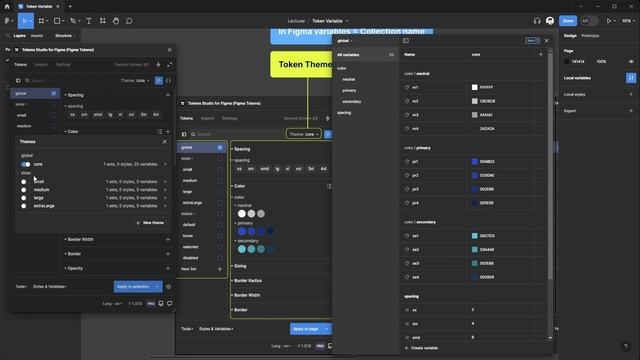Open the Inspect tab in Tokens Studio
Image resolution: width=640 pixels, height=360 pixels.
pyautogui.click(x=41, y=64)
